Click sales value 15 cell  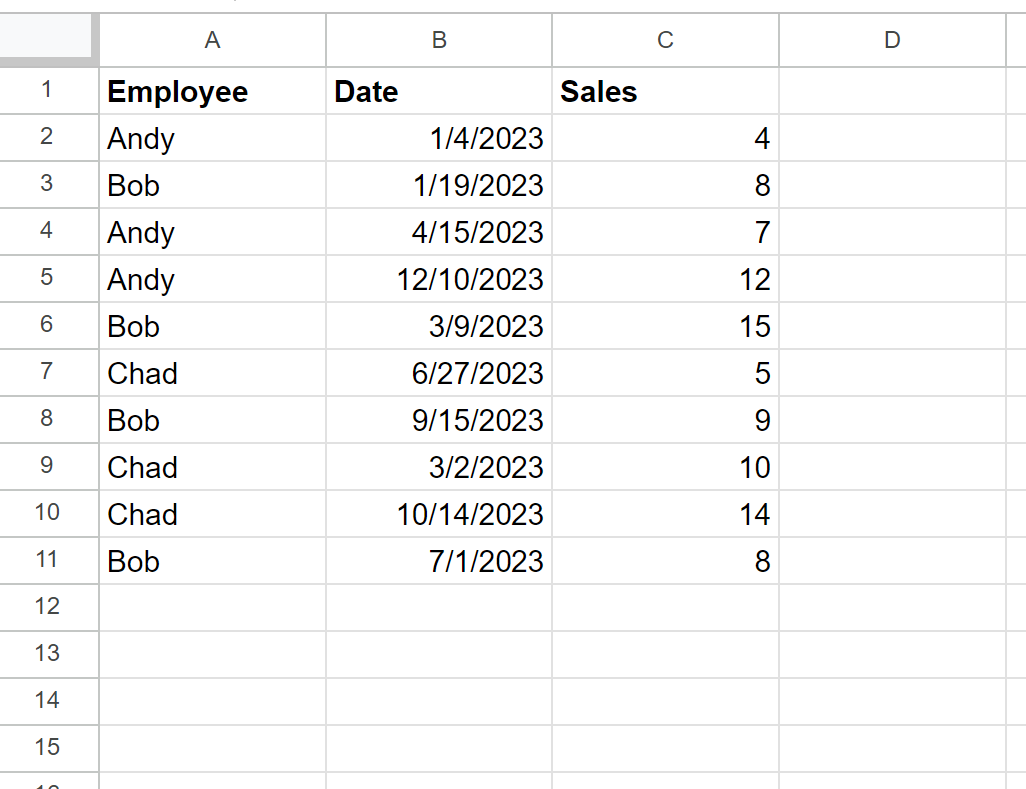(665, 326)
